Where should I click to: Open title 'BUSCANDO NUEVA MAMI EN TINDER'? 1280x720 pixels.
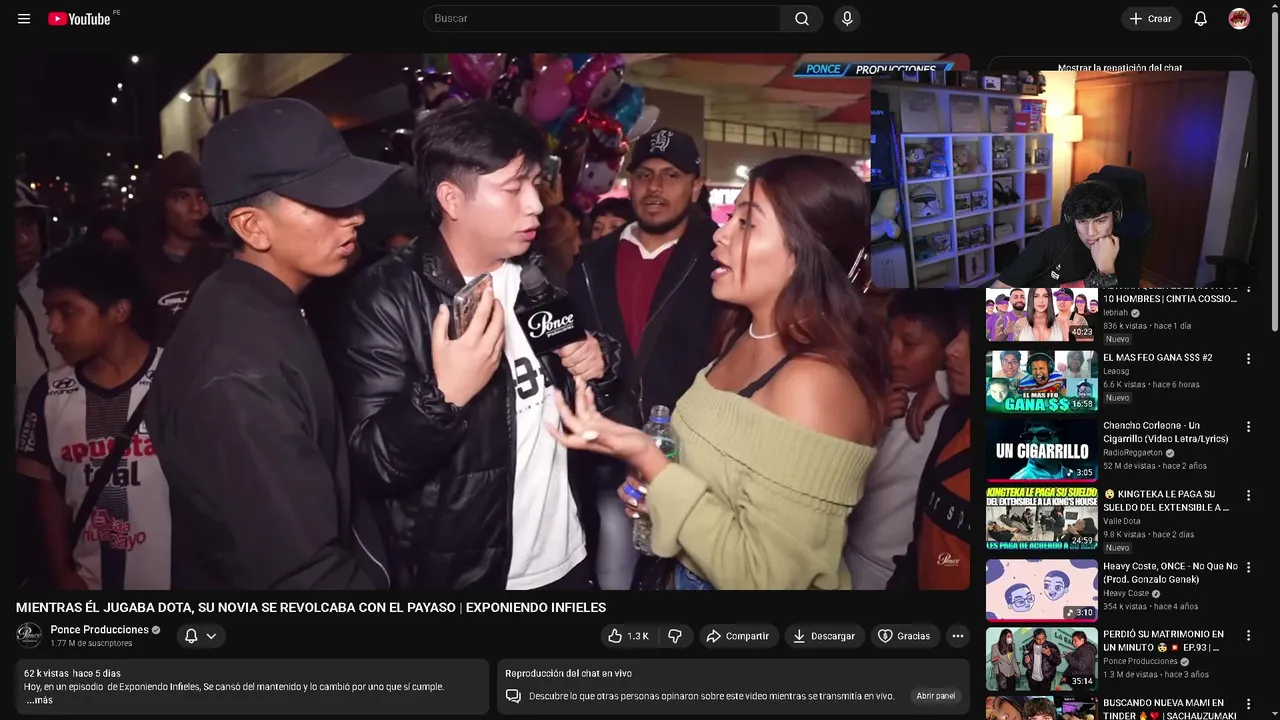point(1170,709)
